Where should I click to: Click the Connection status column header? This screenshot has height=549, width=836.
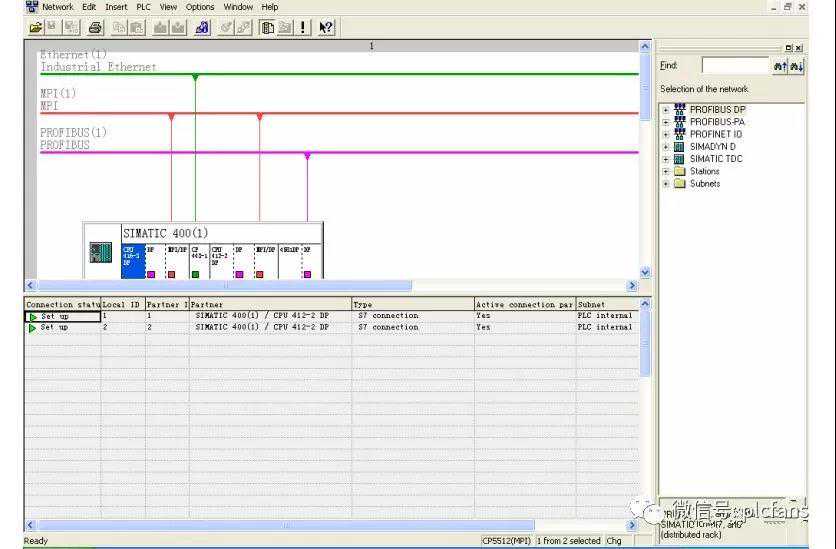[63, 304]
